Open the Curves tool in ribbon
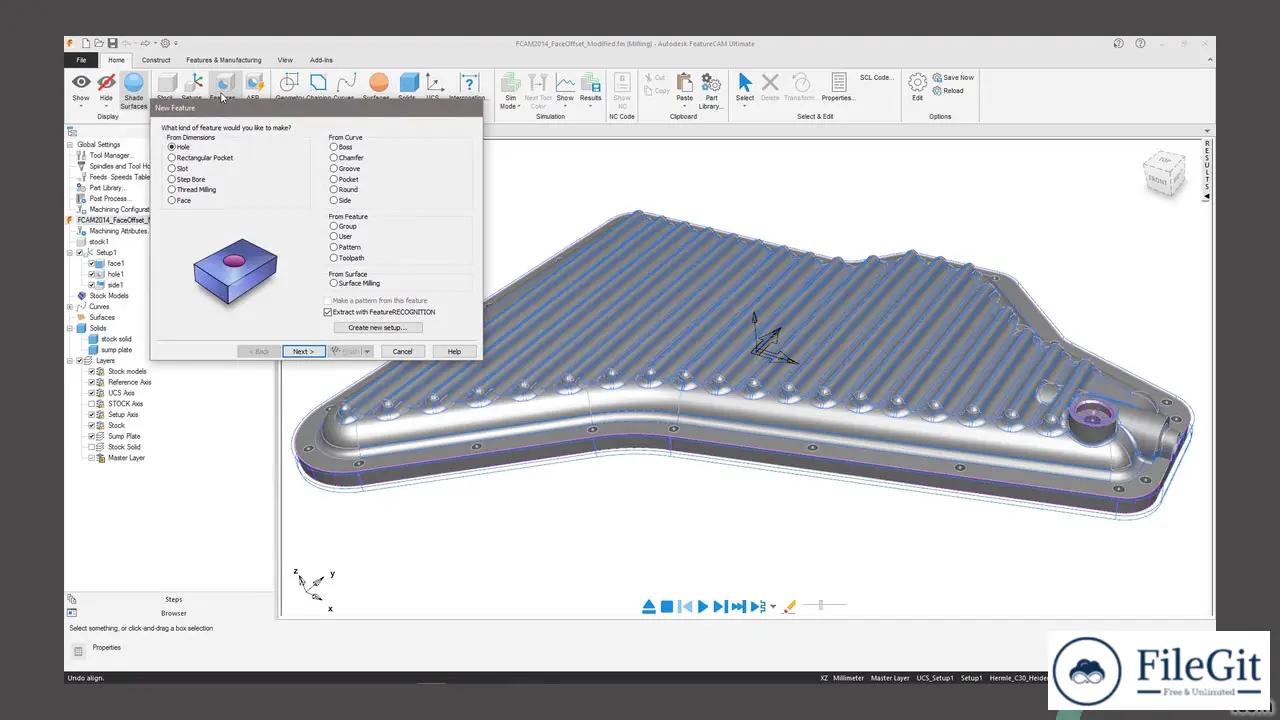This screenshot has height=720, width=1280. (x=346, y=83)
